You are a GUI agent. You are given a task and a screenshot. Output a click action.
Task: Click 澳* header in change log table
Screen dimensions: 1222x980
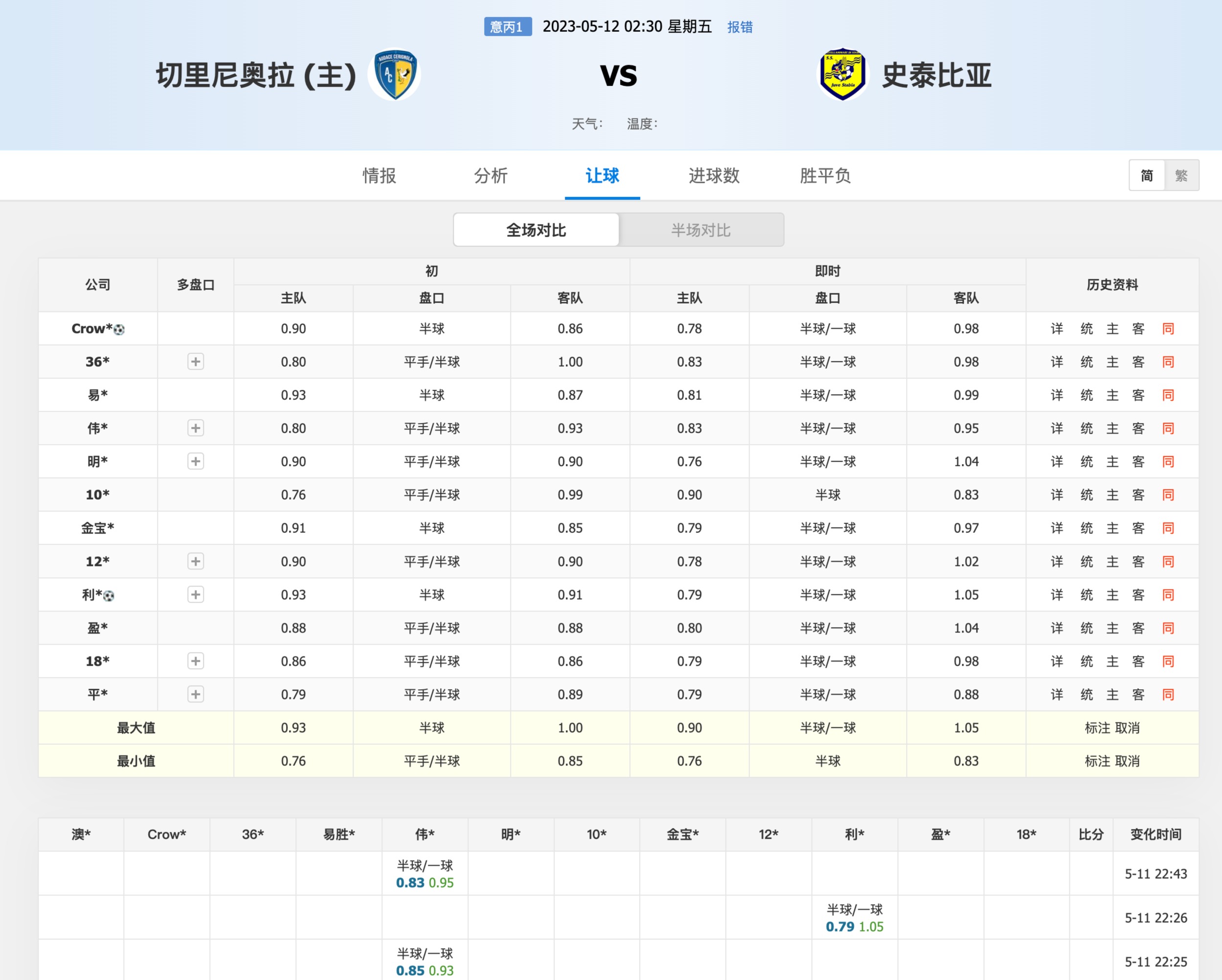tap(81, 834)
